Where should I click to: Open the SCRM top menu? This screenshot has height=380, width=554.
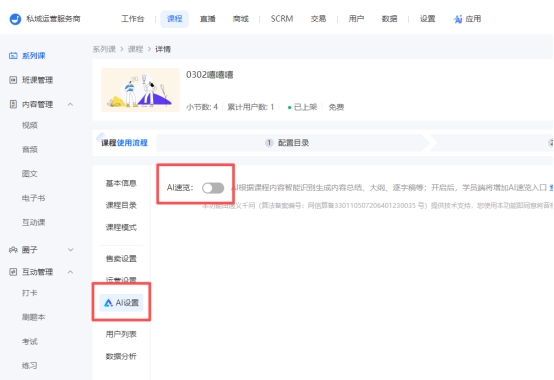[x=282, y=19]
